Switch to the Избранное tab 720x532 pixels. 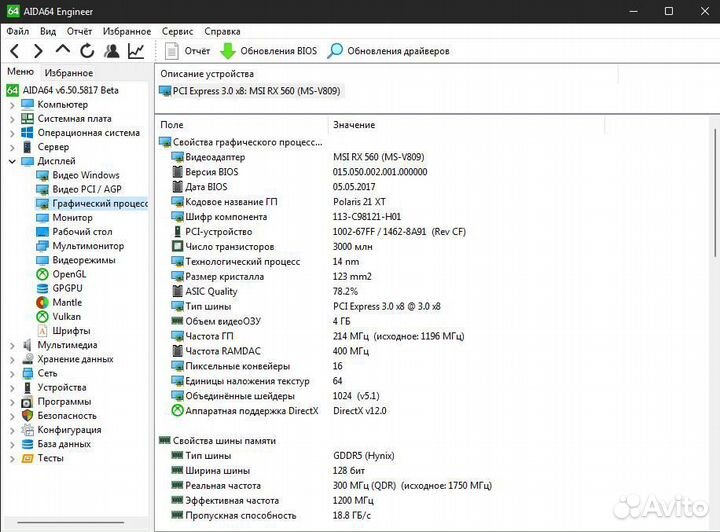point(69,72)
